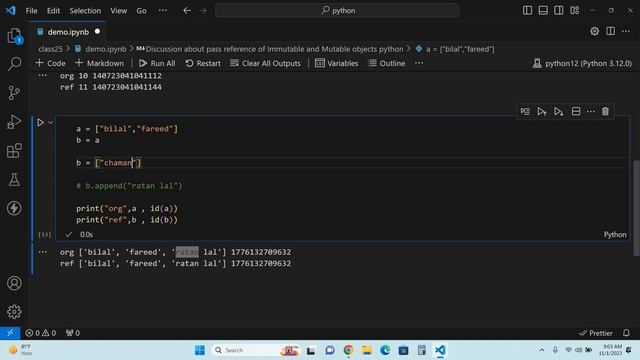
Task: Open the Edit menu
Action: click(53, 11)
